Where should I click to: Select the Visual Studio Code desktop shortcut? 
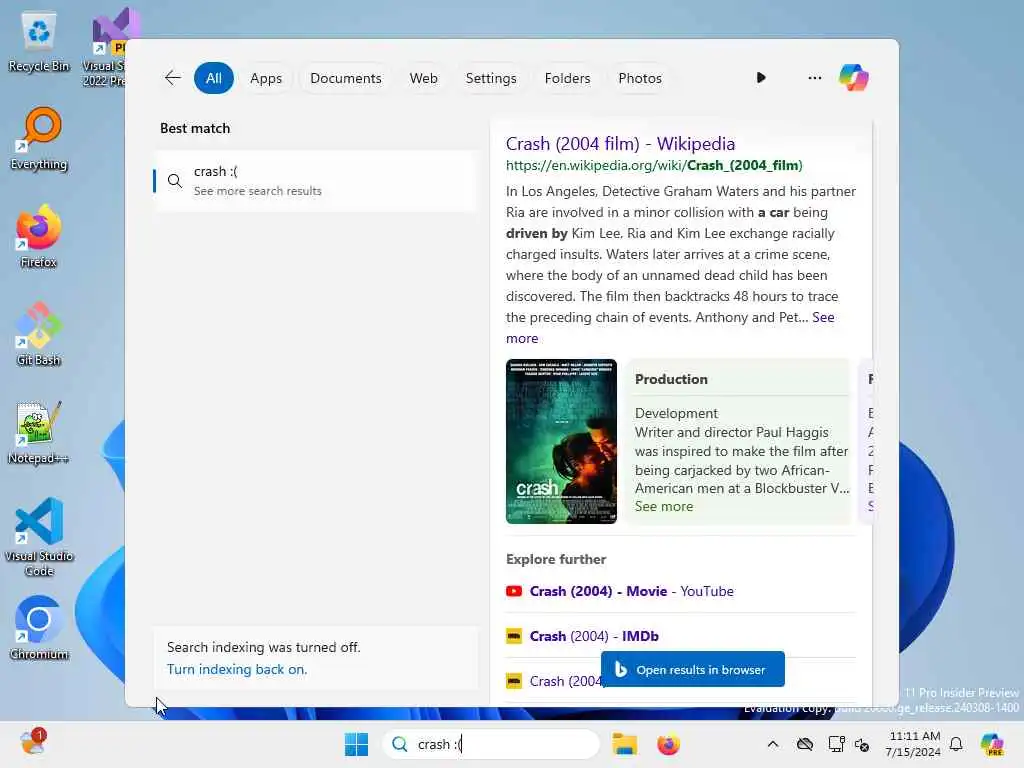pos(39,537)
